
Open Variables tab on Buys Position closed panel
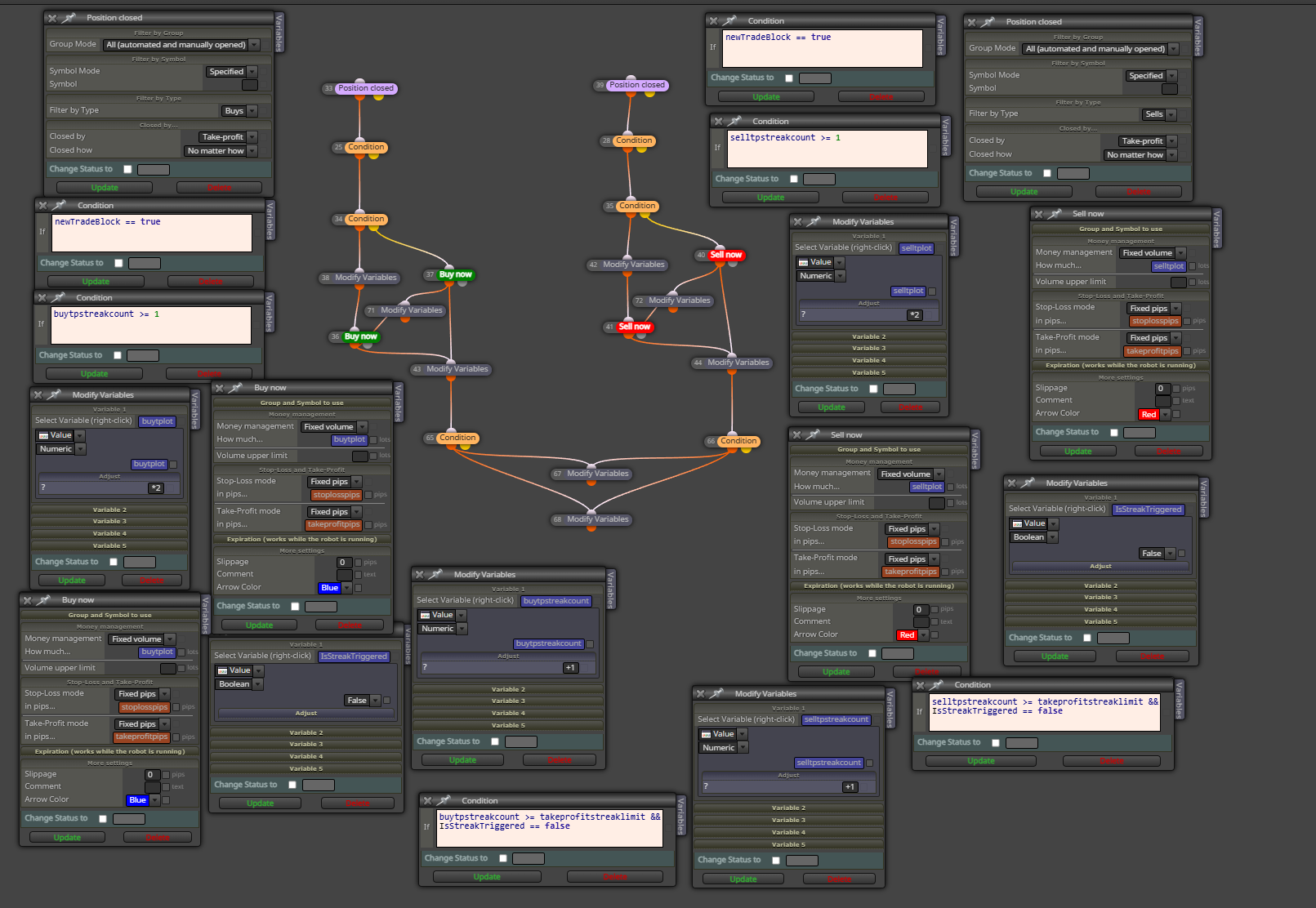point(279,33)
